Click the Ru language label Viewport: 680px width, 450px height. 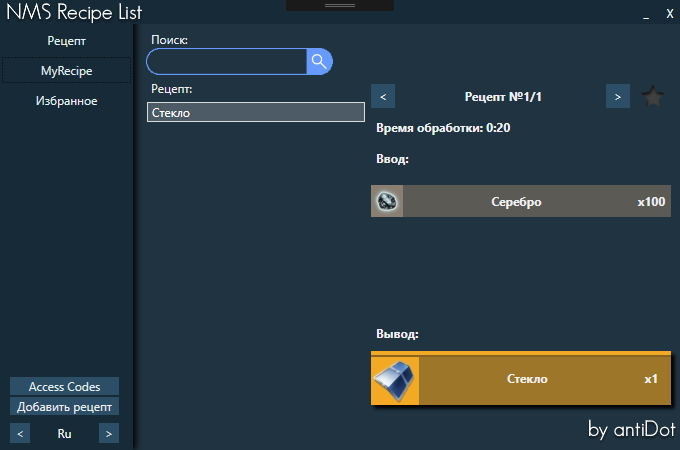click(x=65, y=434)
